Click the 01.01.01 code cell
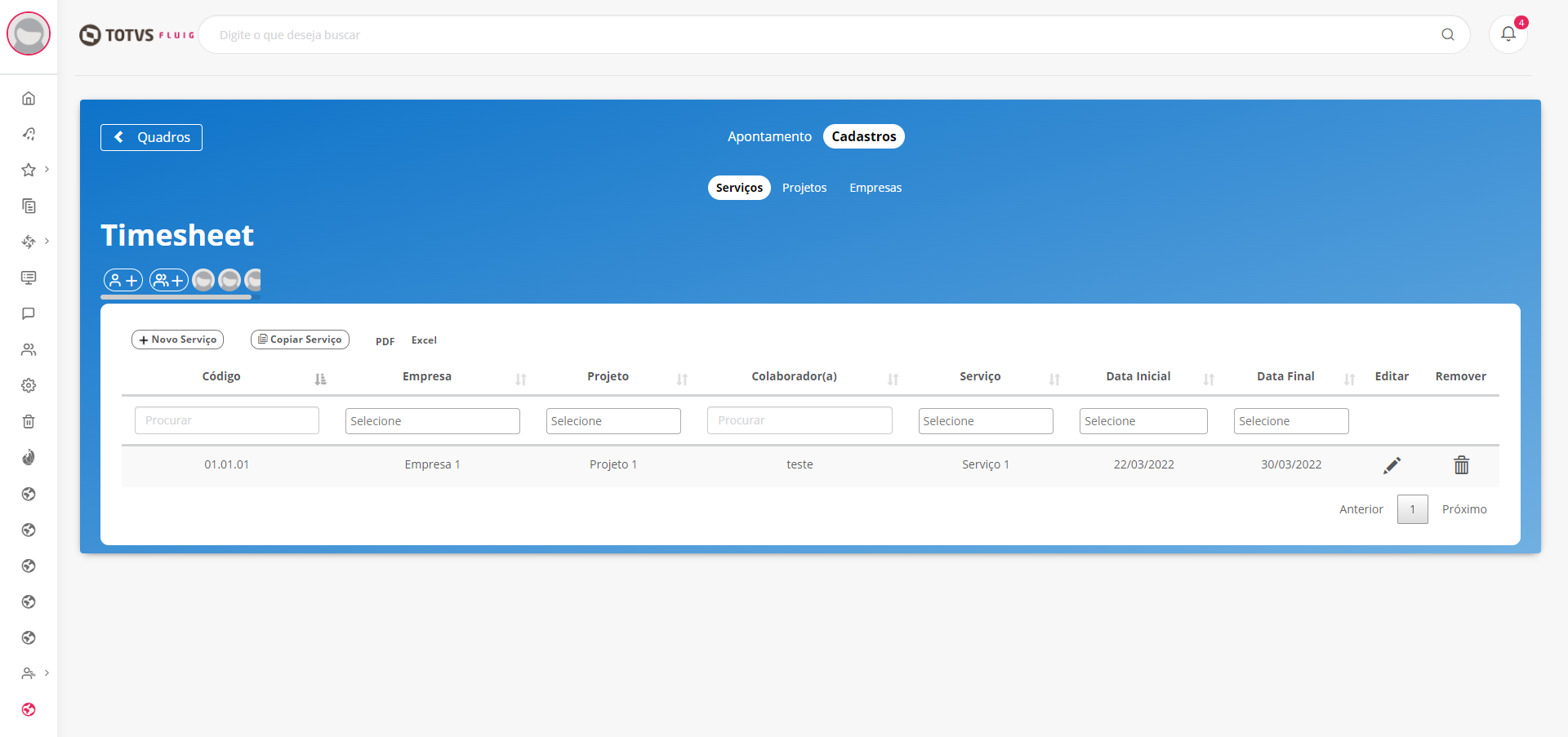Screen dimensions: 1568x737 [227, 464]
